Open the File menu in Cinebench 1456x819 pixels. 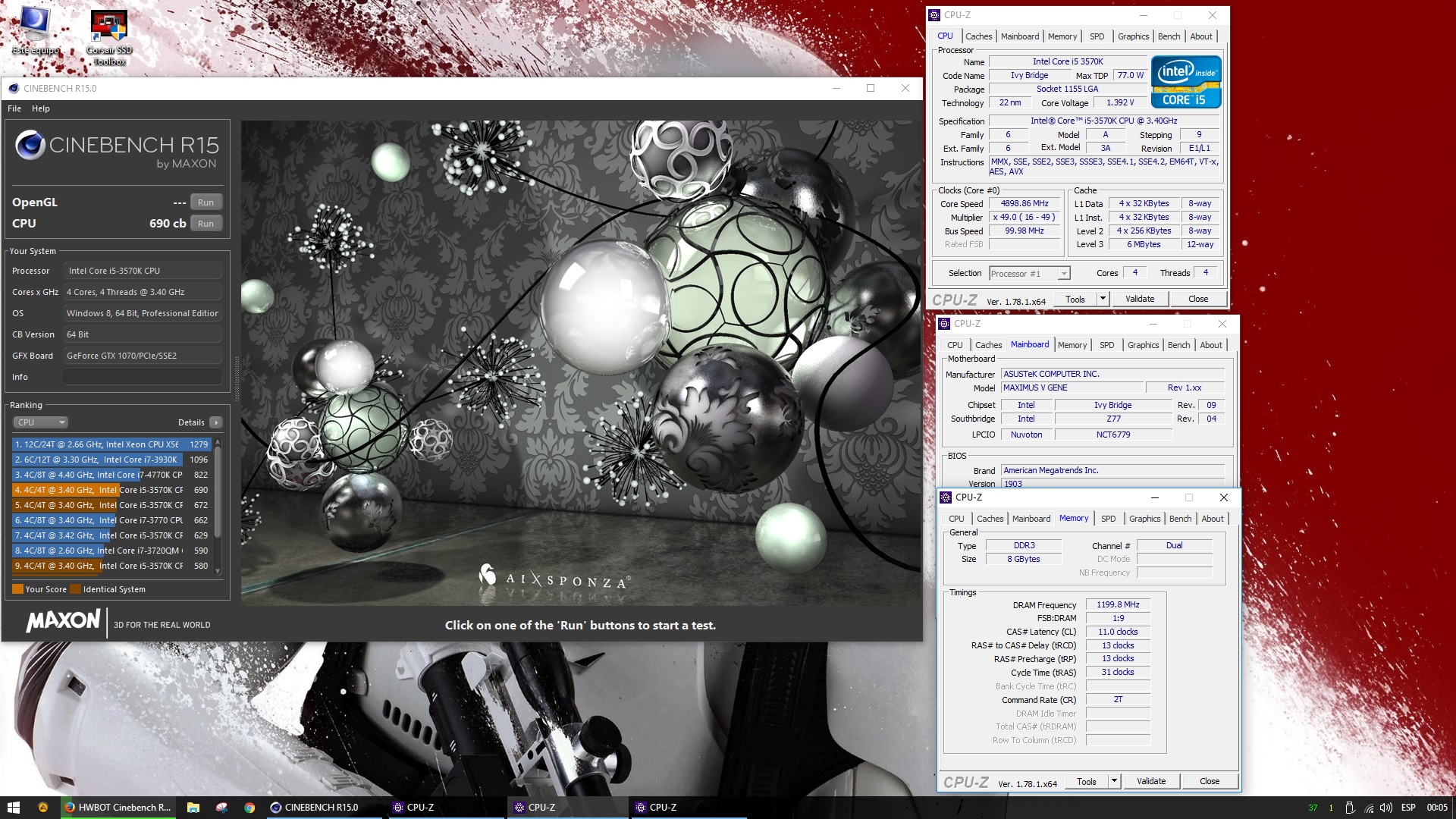tap(14, 108)
